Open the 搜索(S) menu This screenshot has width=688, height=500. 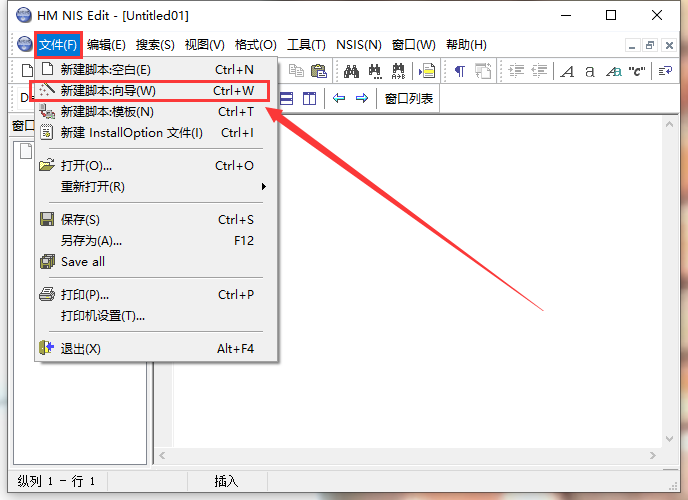click(155, 44)
